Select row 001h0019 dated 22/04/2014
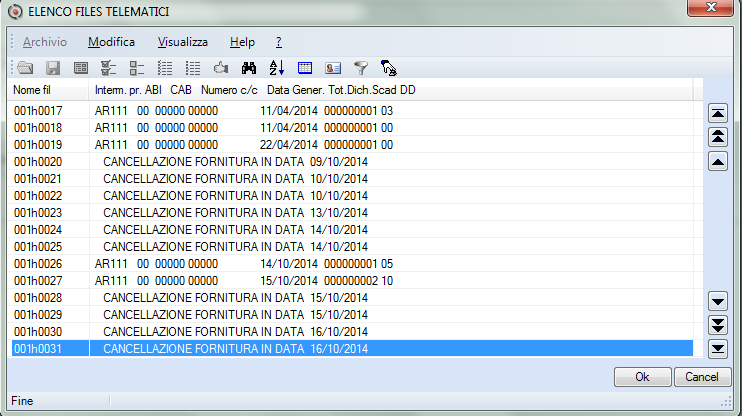Screen dimensions: 742x416 (352, 145)
